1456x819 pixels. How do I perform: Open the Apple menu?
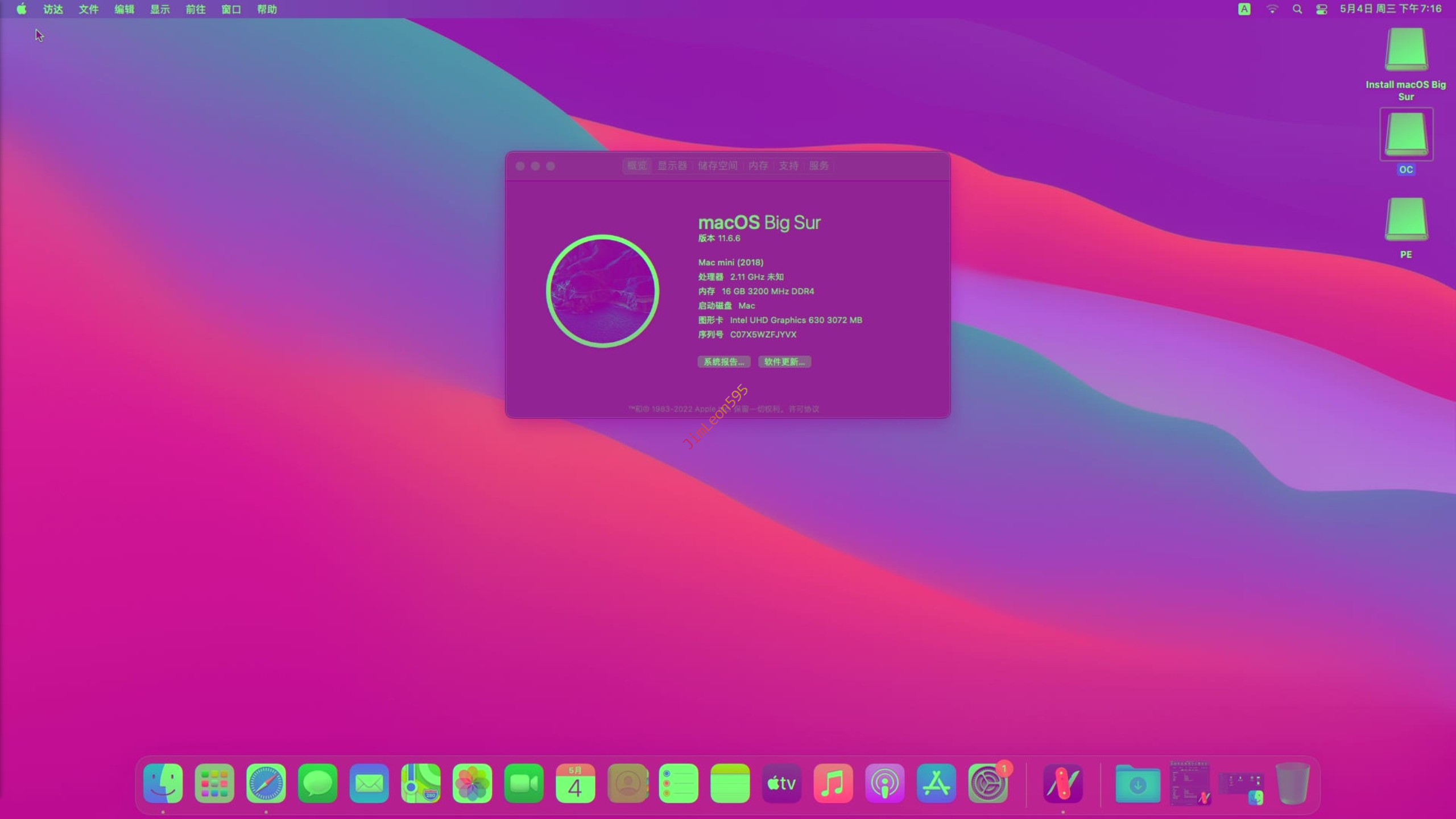tap(22, 9)
